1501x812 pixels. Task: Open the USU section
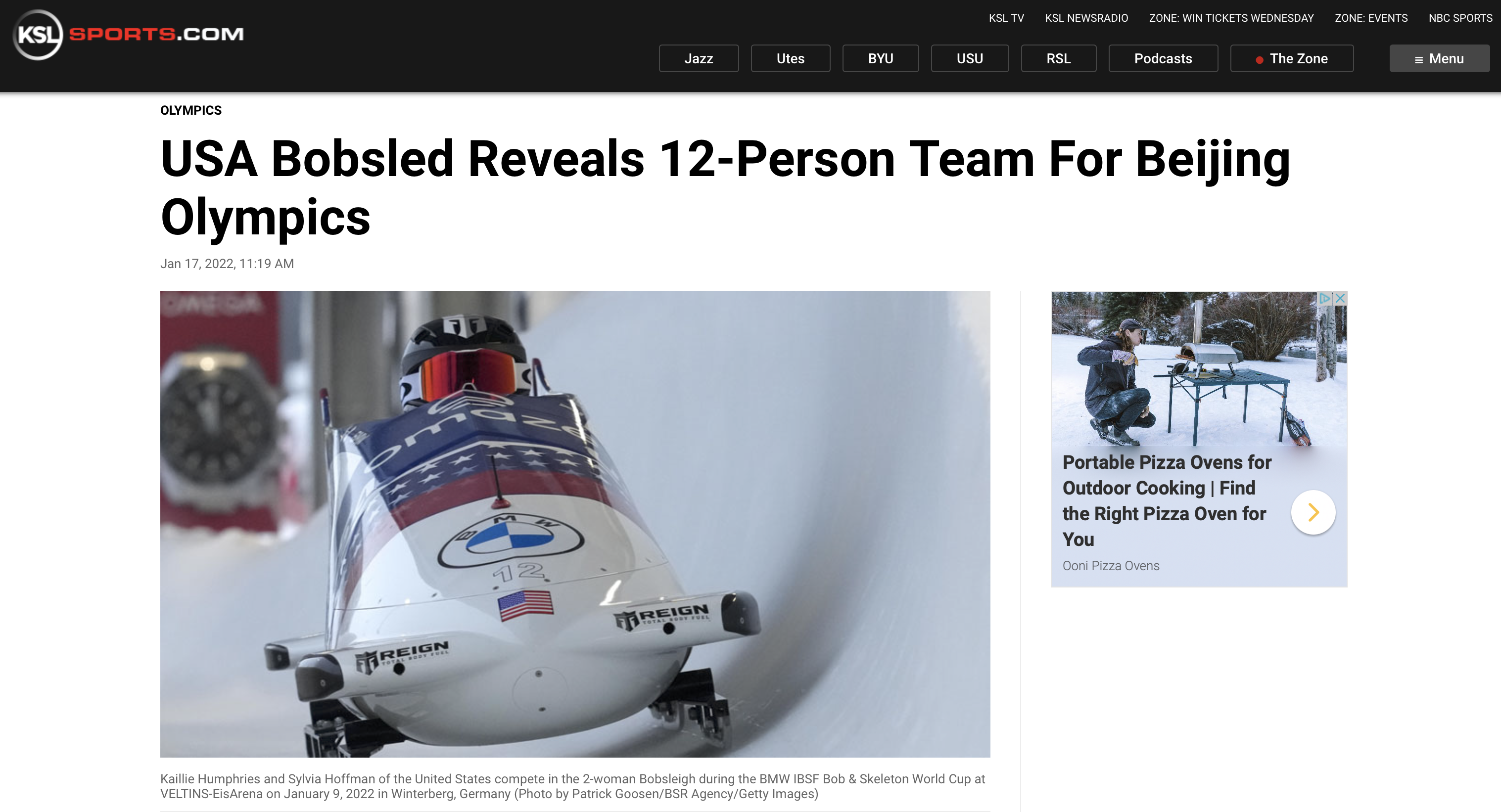point(970,59)
